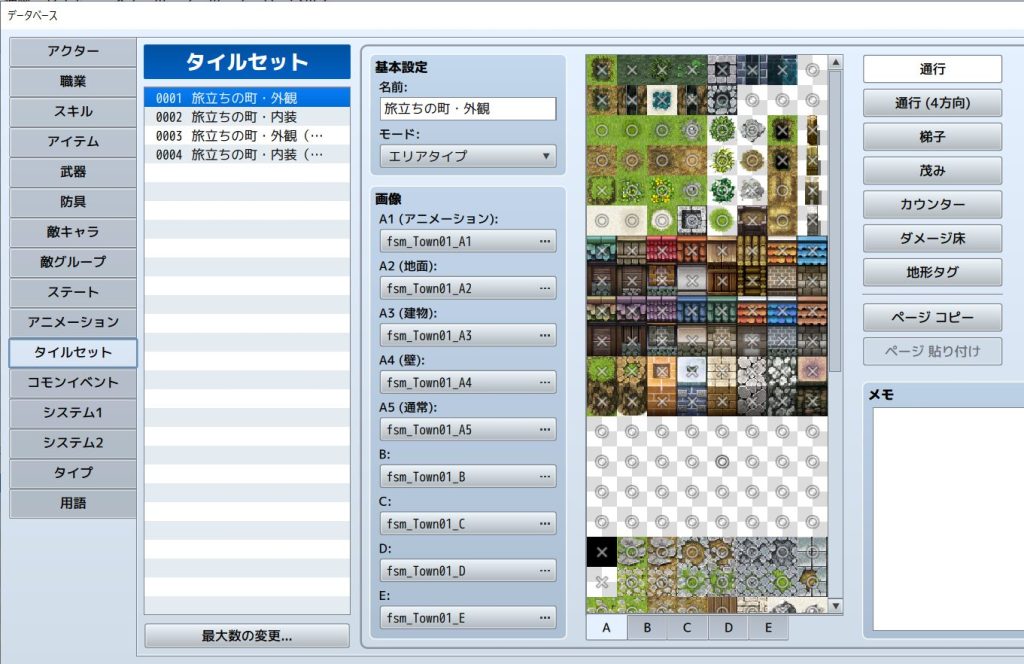Click the ellipsis on fsm_Town01_A5 field

tap(544, 429)
